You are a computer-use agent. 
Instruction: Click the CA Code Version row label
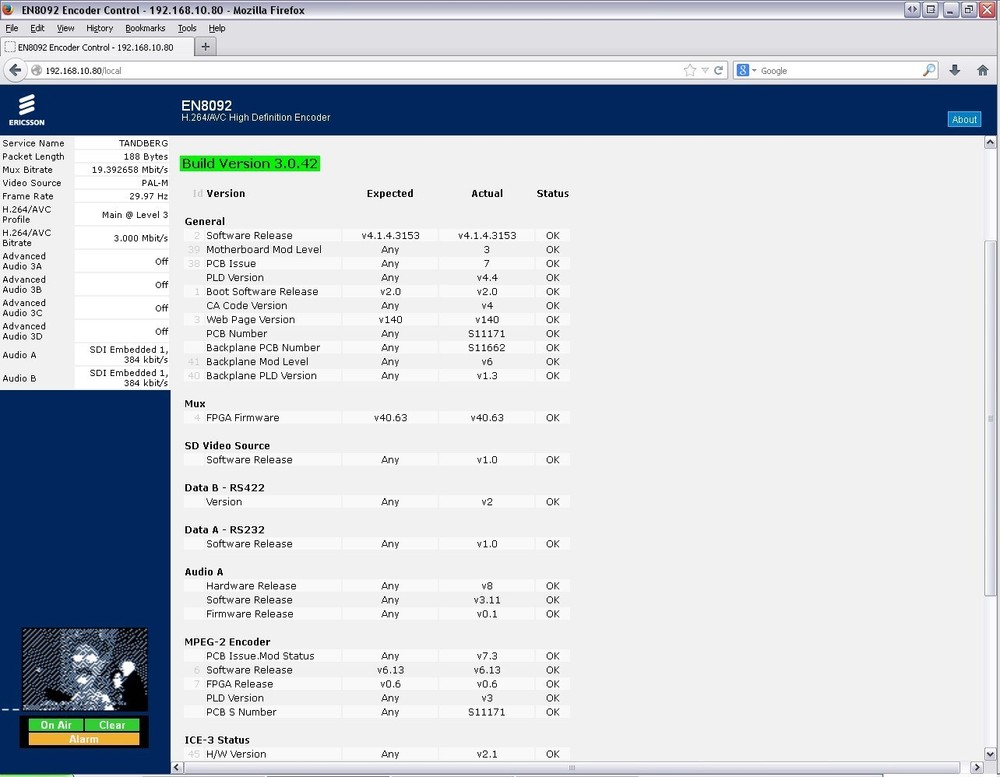click(x=246, y=306)
